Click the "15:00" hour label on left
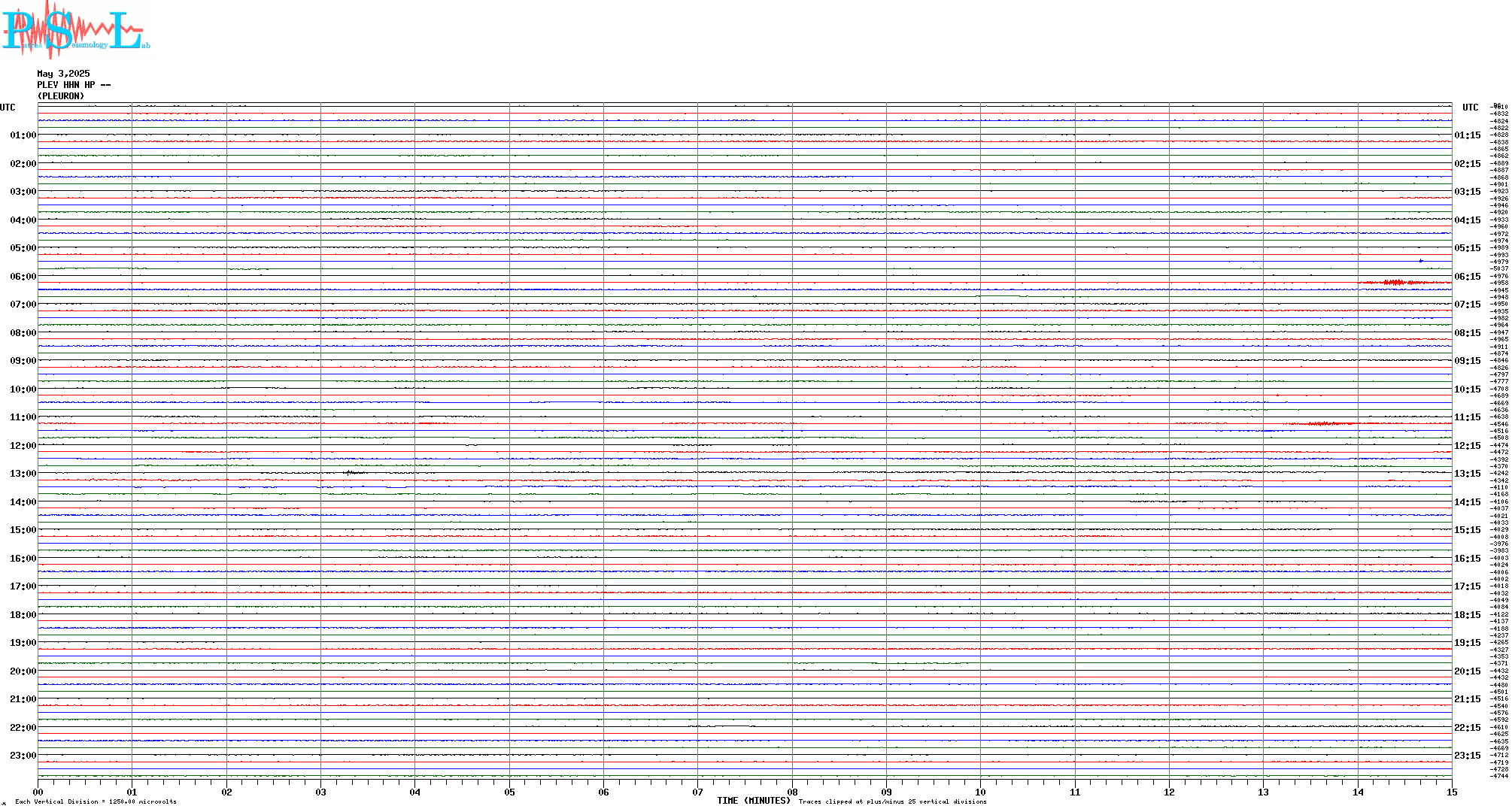The height and width of the screenshot is (812, 1512). coord(23,530)
